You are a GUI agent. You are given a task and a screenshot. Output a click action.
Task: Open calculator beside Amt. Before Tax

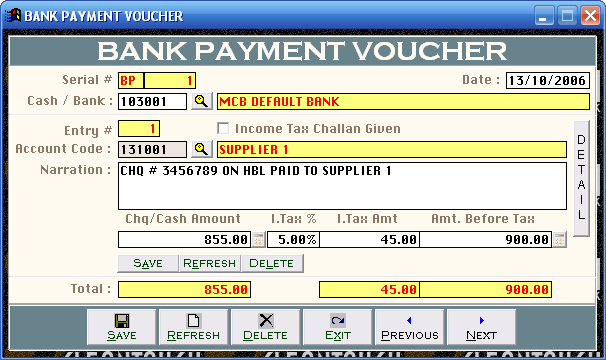(x=559, y=240)
